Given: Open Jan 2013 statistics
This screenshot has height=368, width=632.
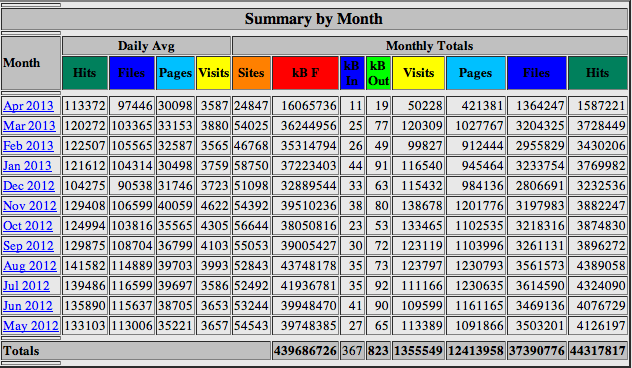Looking at the screenshot, I should (27, 166).
